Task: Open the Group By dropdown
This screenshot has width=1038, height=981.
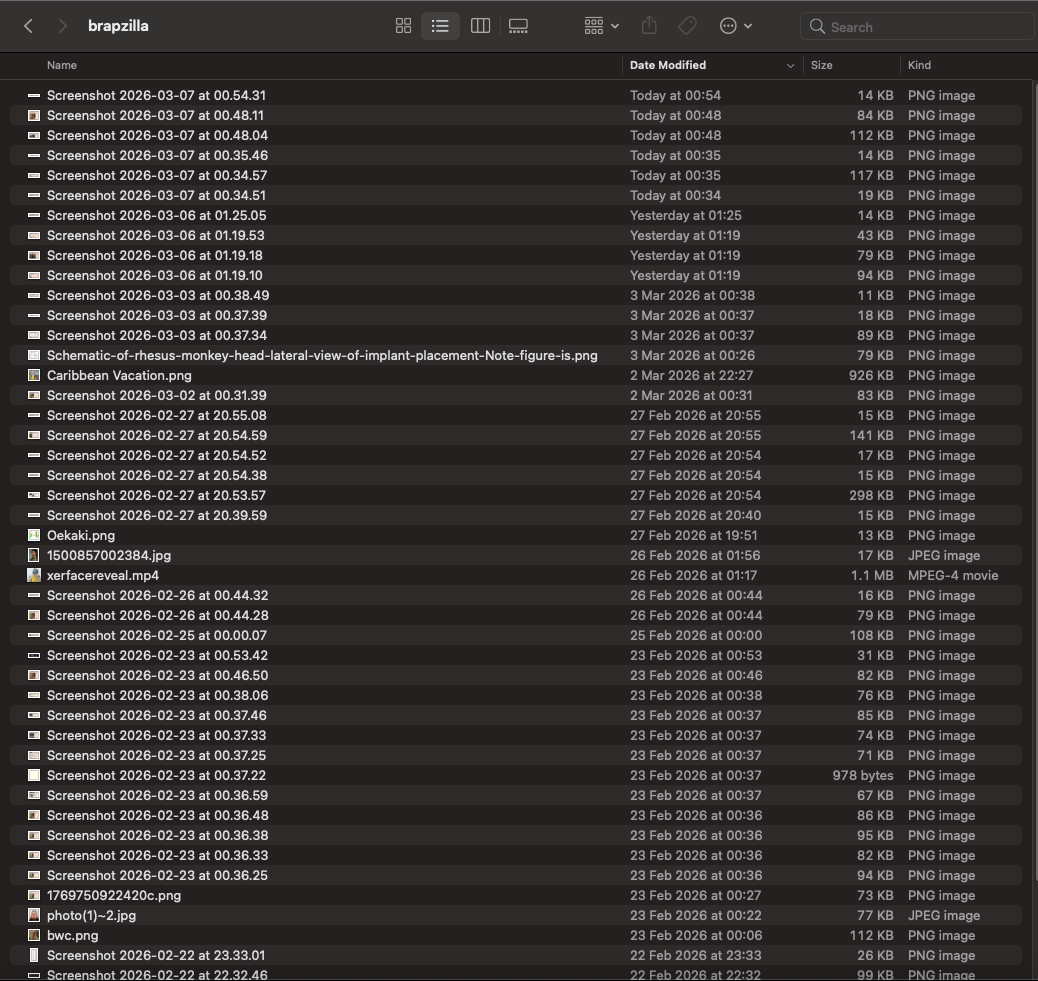Action: [x=601, y=26]
